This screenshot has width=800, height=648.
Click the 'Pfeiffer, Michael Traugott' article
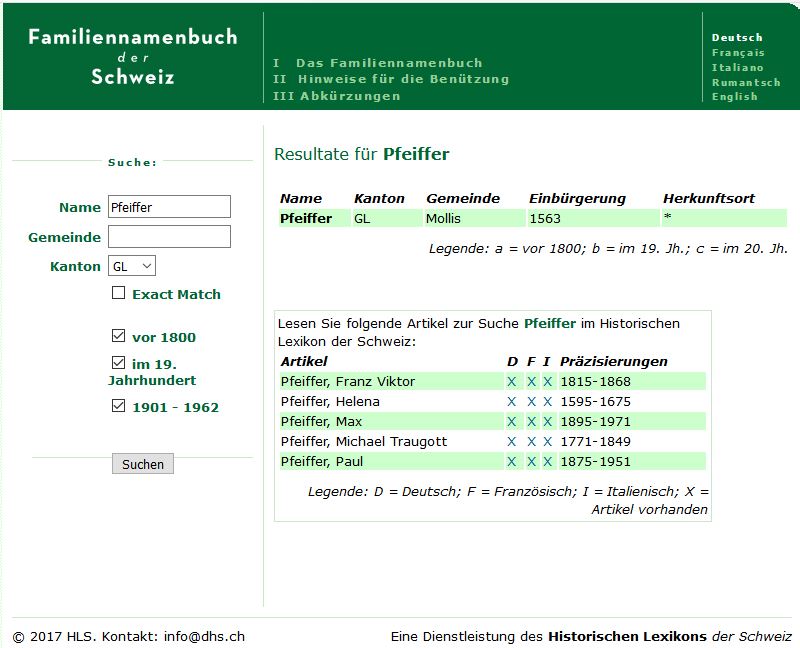point(364,441)
